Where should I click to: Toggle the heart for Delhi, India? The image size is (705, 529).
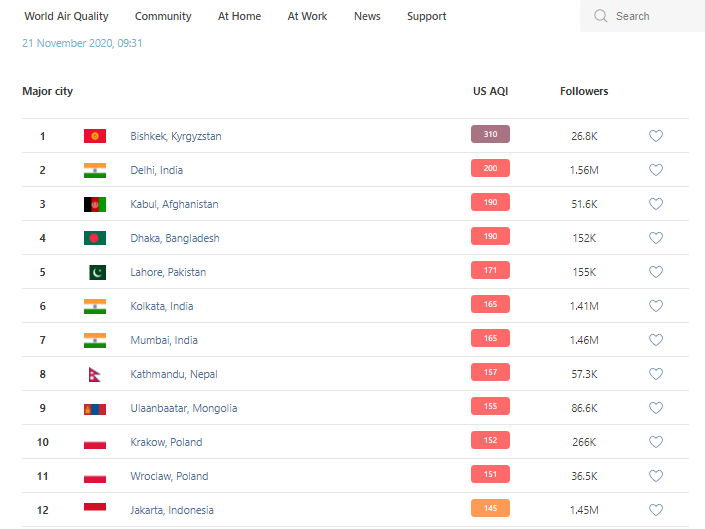pyautogui.click(x=656, y=170)
